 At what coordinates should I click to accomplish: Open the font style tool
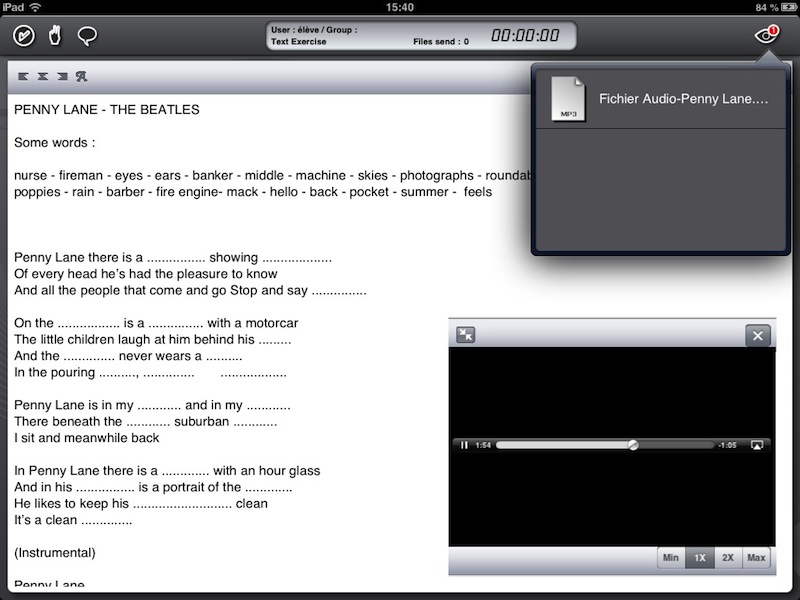click(82, 76)
